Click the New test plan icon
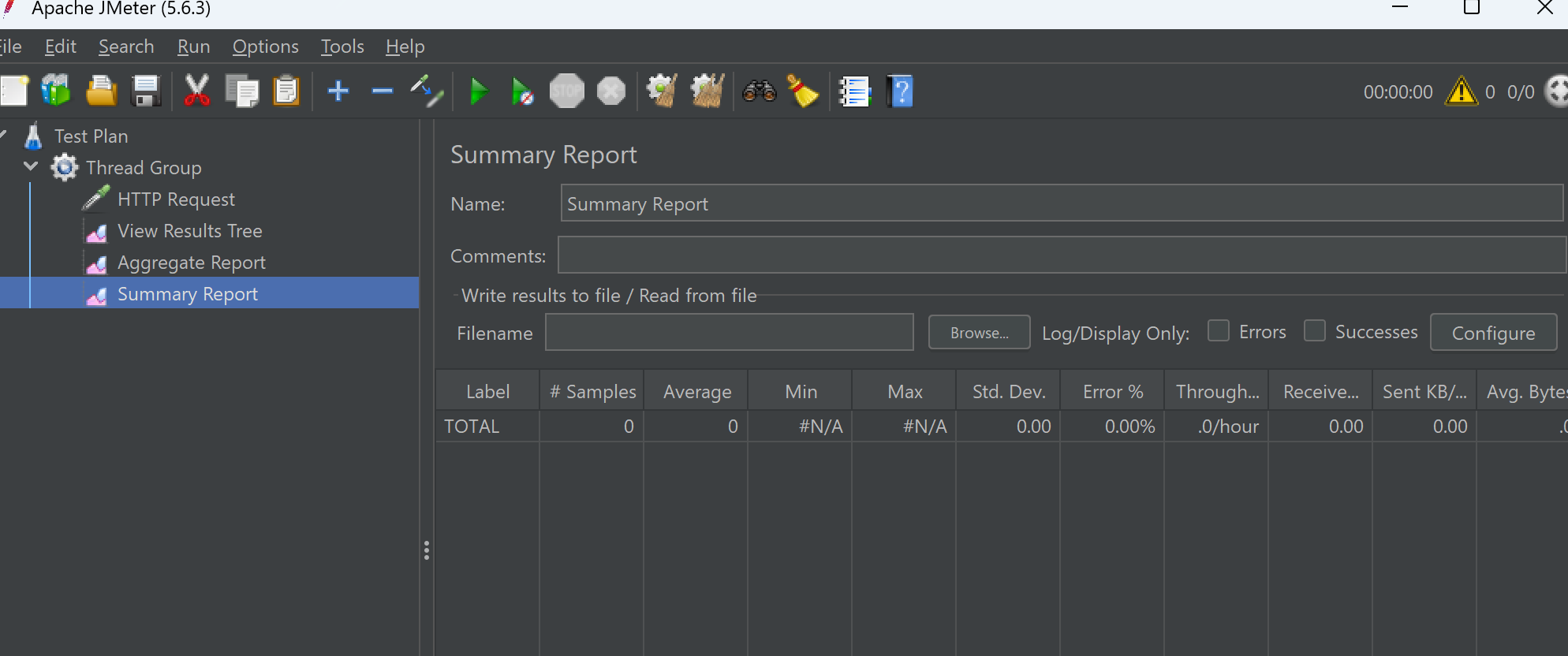Screen dimensions: 1568x656 pyautogui.click(x=13, y=91)
